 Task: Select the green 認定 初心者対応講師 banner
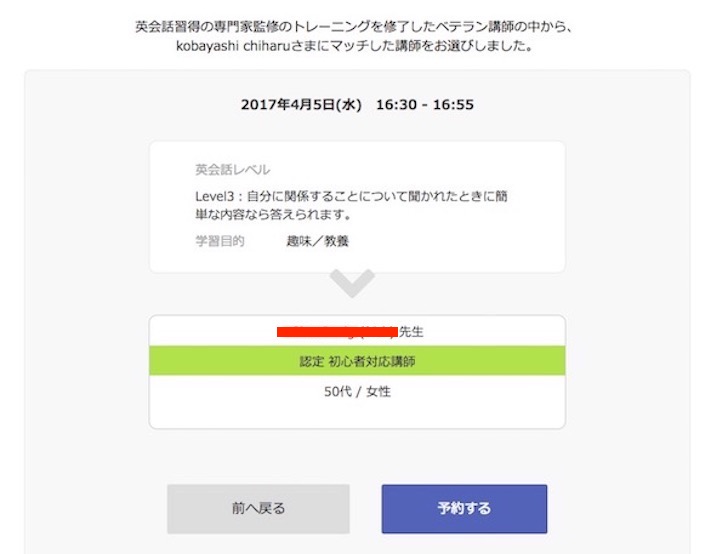point(357,361)
